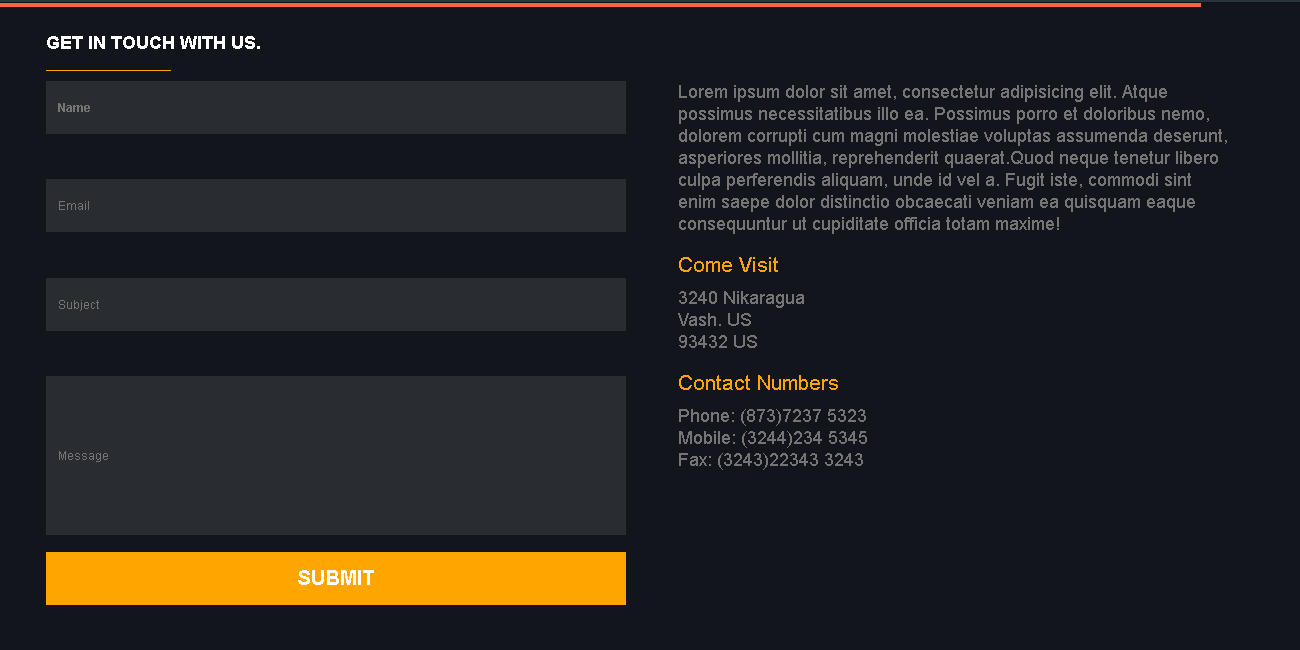This screenshot has width=1300, height=650.
Task: Focus the Email input field
Action: click(x=335, y=206)
